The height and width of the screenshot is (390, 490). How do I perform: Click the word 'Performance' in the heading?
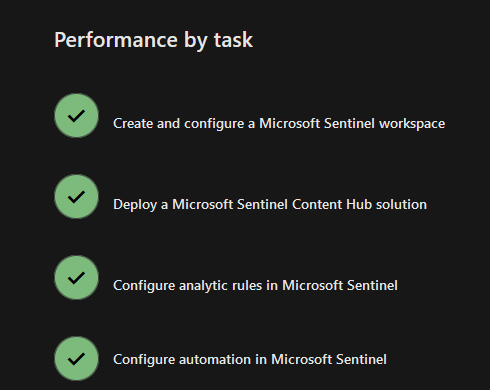tap(116, 40)
